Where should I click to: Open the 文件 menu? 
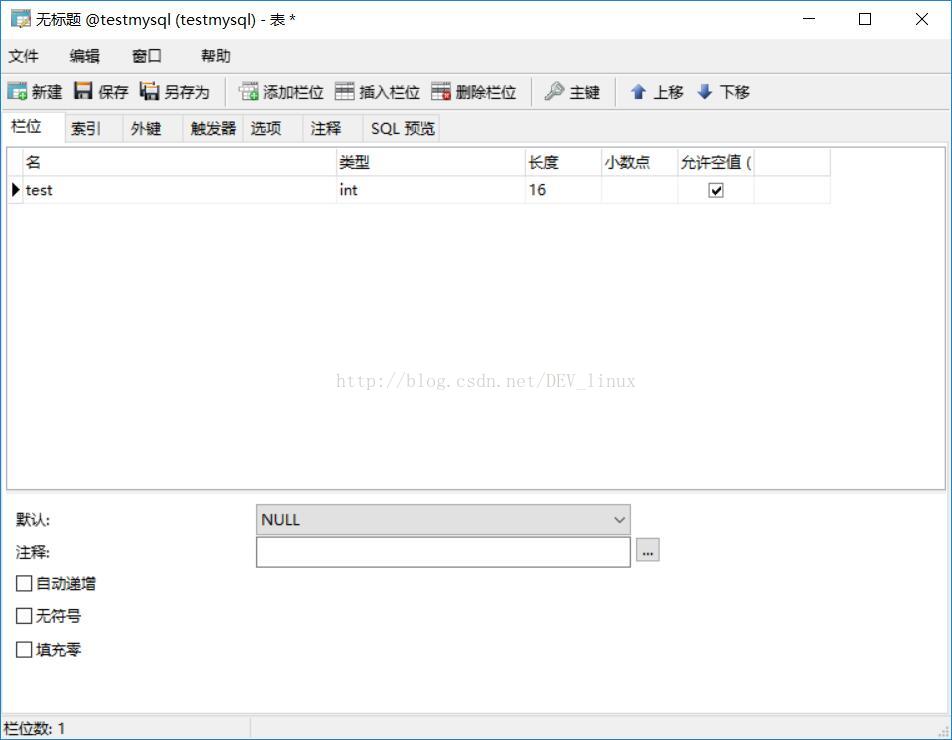[23, 56]
